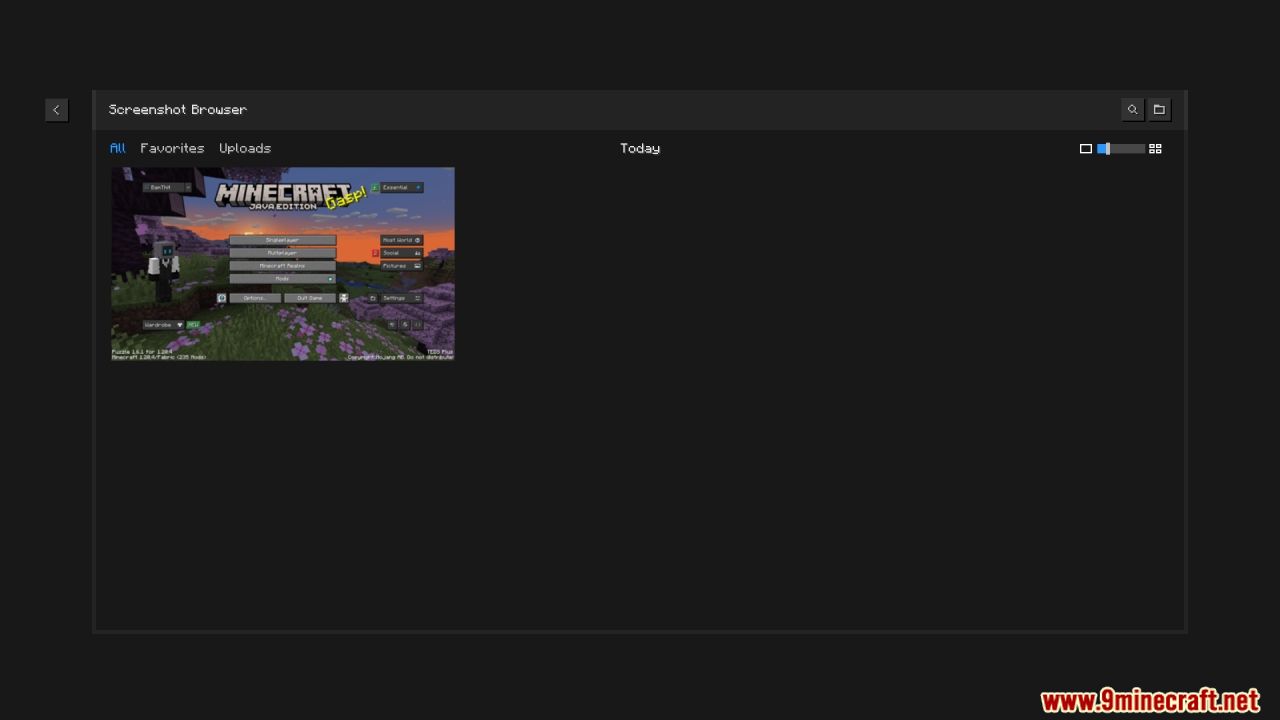Select the All tab
Screen dimensions: 1280x720
tap(118, 148)
